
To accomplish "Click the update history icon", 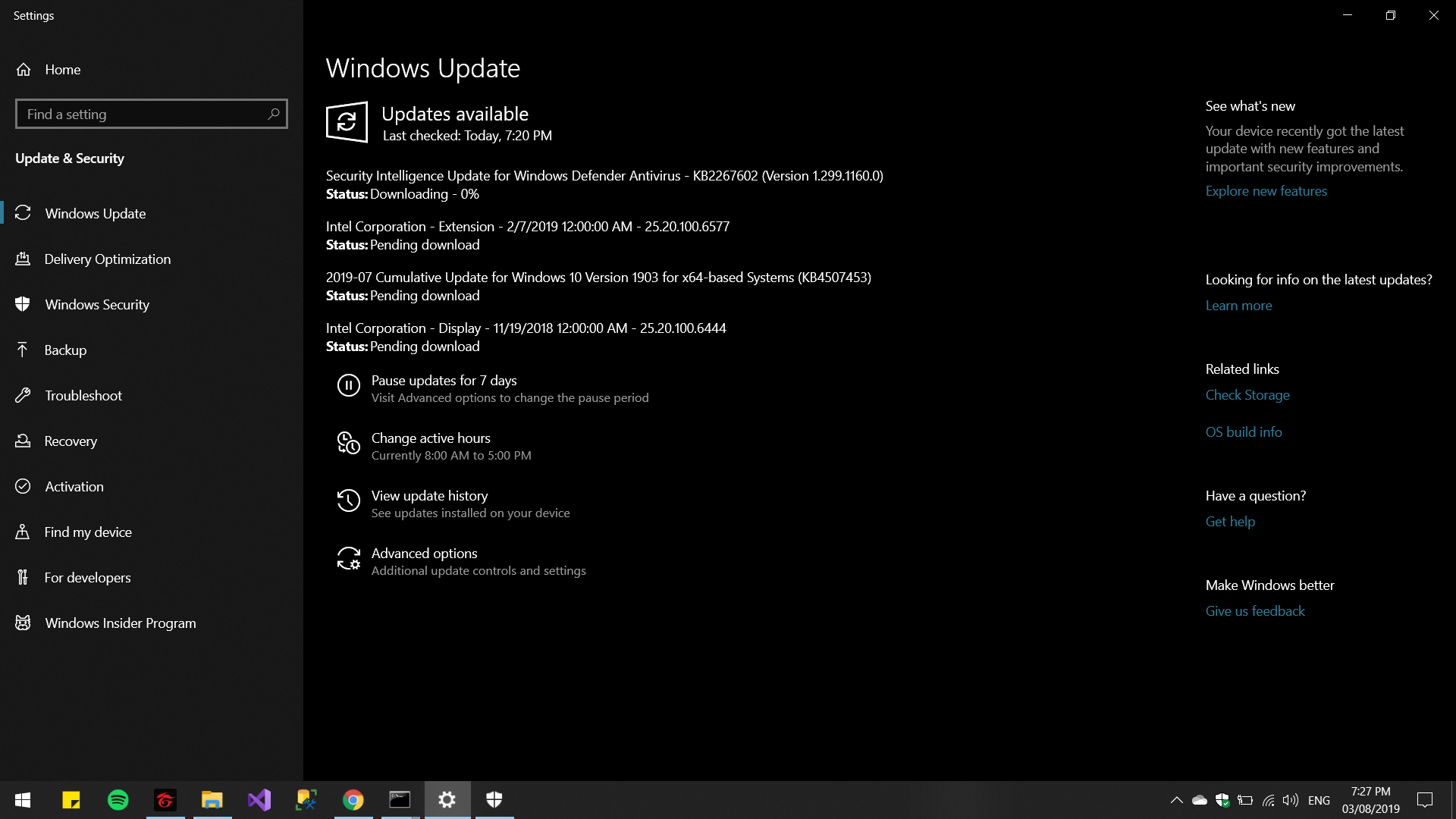I will [x=349, y=500].
